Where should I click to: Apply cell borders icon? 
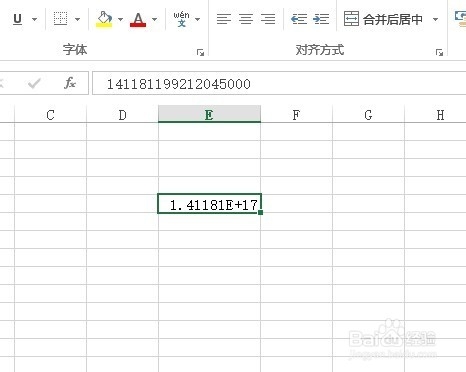click(60, 19)
